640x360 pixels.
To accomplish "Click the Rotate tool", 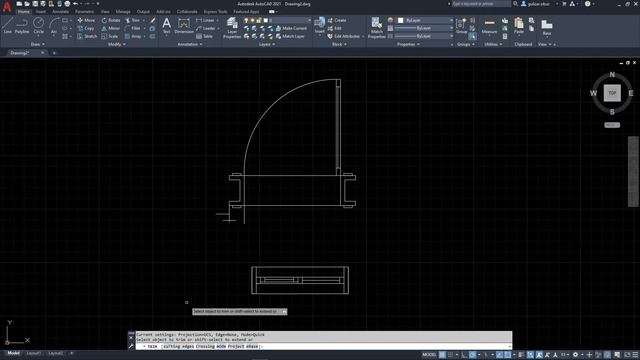I will click(x=111, y=20).
